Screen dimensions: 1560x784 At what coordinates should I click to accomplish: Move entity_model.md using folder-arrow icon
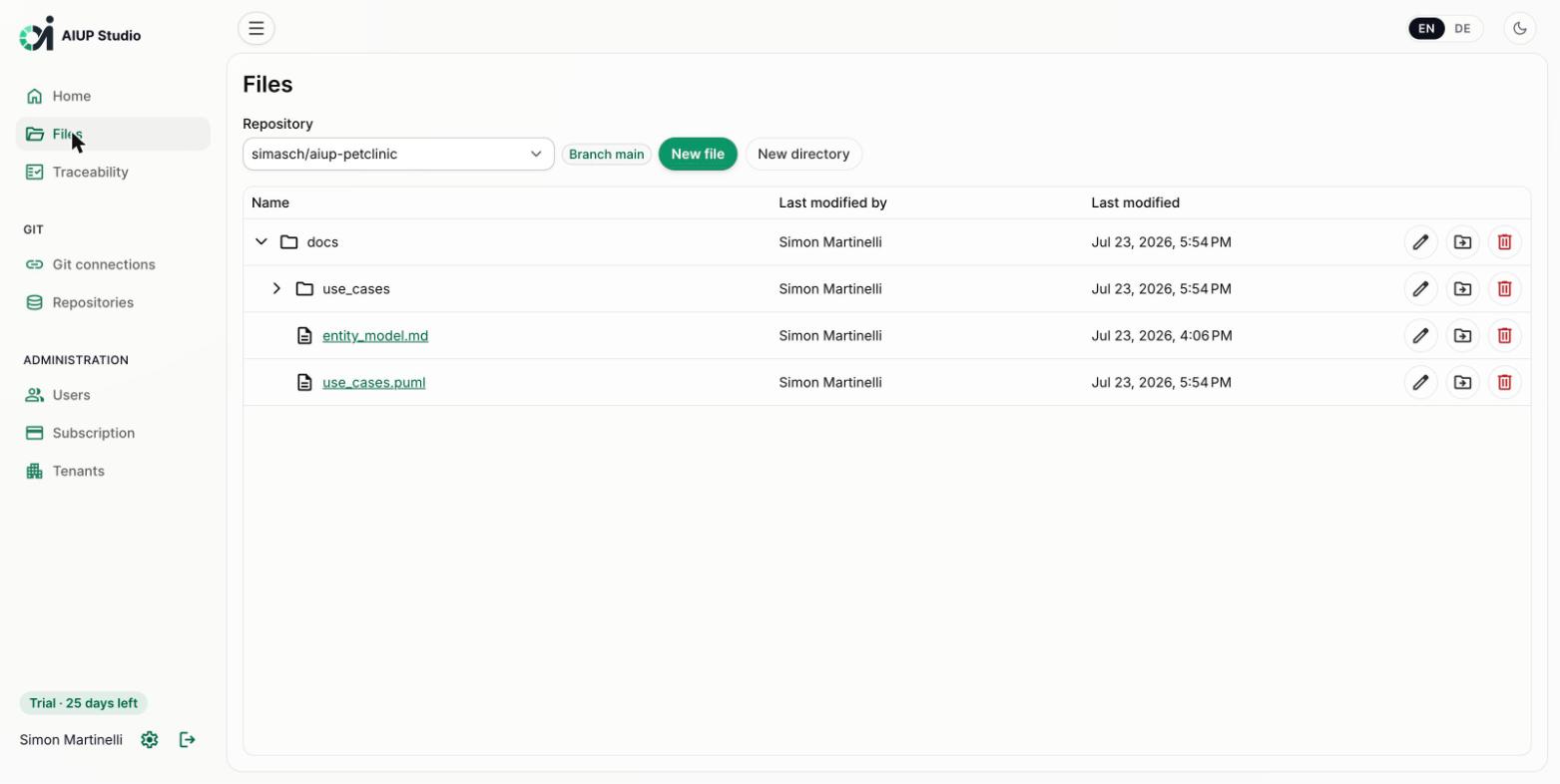click(1462, 336)
